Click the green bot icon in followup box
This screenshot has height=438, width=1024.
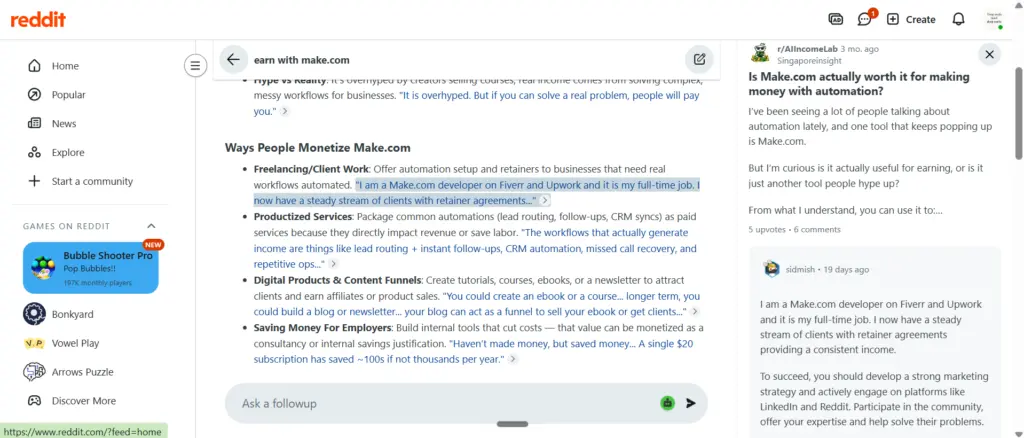tap(667, 403)
